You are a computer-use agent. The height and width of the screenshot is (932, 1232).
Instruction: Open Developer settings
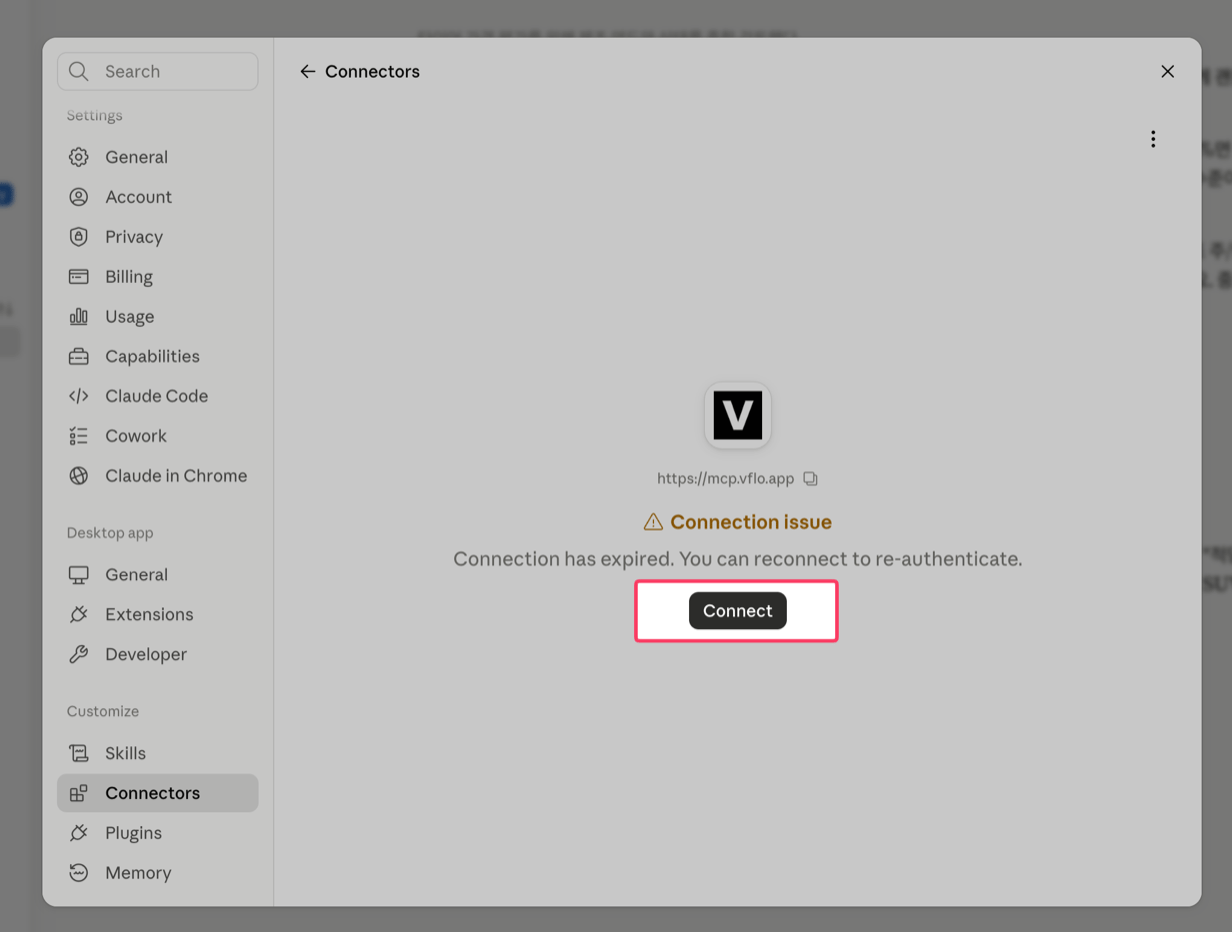click(x=158, y=655)
